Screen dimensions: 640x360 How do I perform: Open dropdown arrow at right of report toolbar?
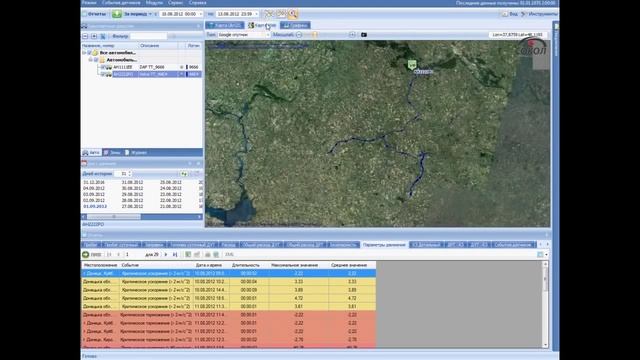pyautogui.click(x=547, y=255)
